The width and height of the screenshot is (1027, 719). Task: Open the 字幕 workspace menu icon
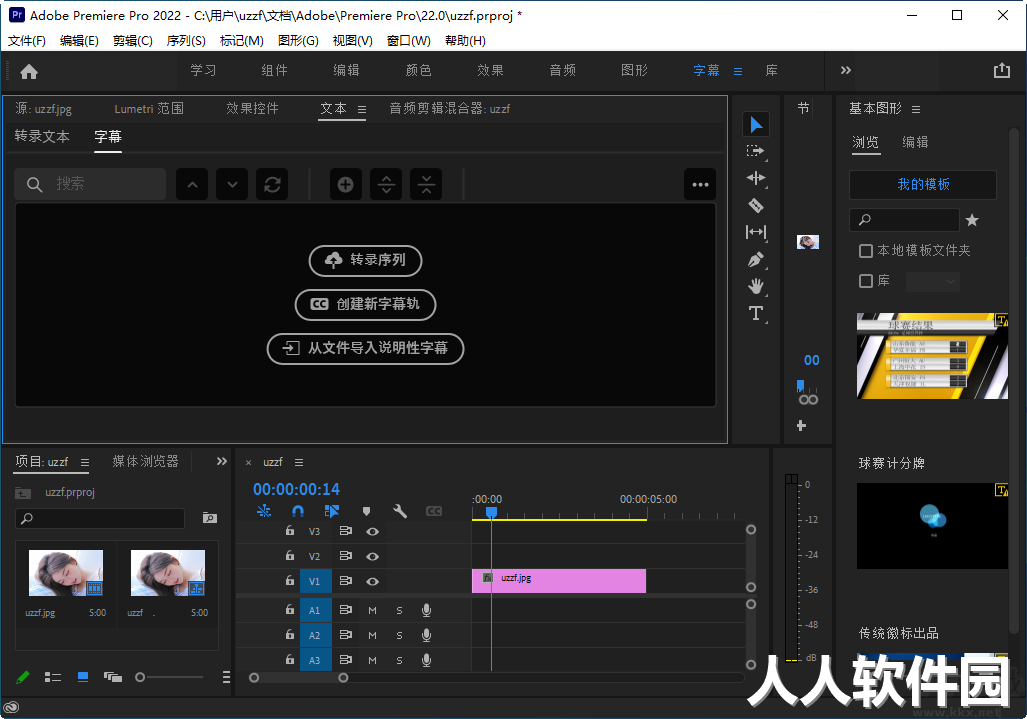(738, 71)
